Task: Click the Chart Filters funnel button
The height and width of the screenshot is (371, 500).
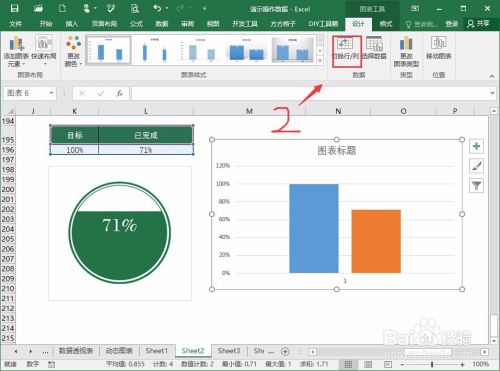Action: click(x=476, y=185)
